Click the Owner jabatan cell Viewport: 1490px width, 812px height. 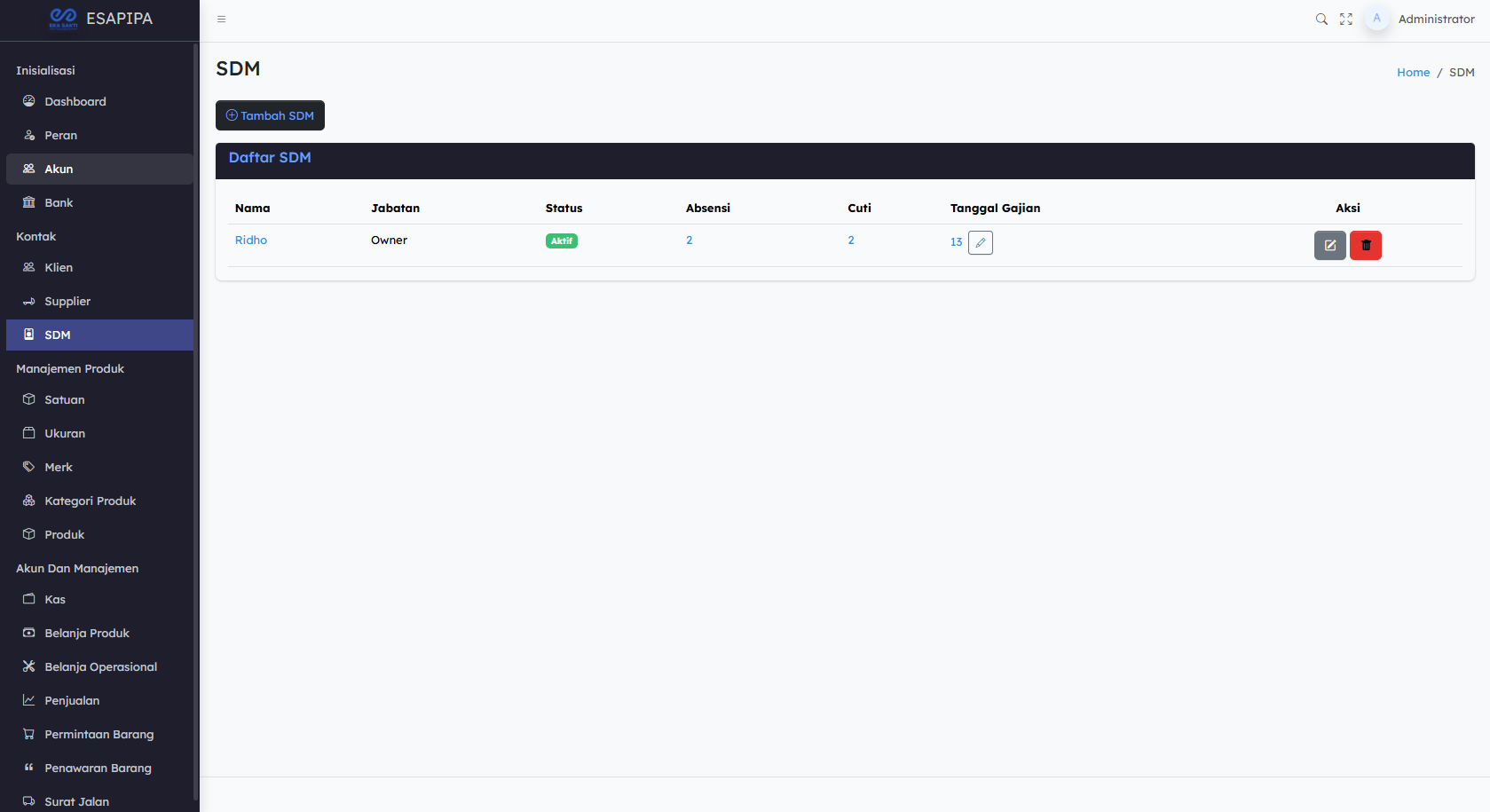tap(390, 240)
